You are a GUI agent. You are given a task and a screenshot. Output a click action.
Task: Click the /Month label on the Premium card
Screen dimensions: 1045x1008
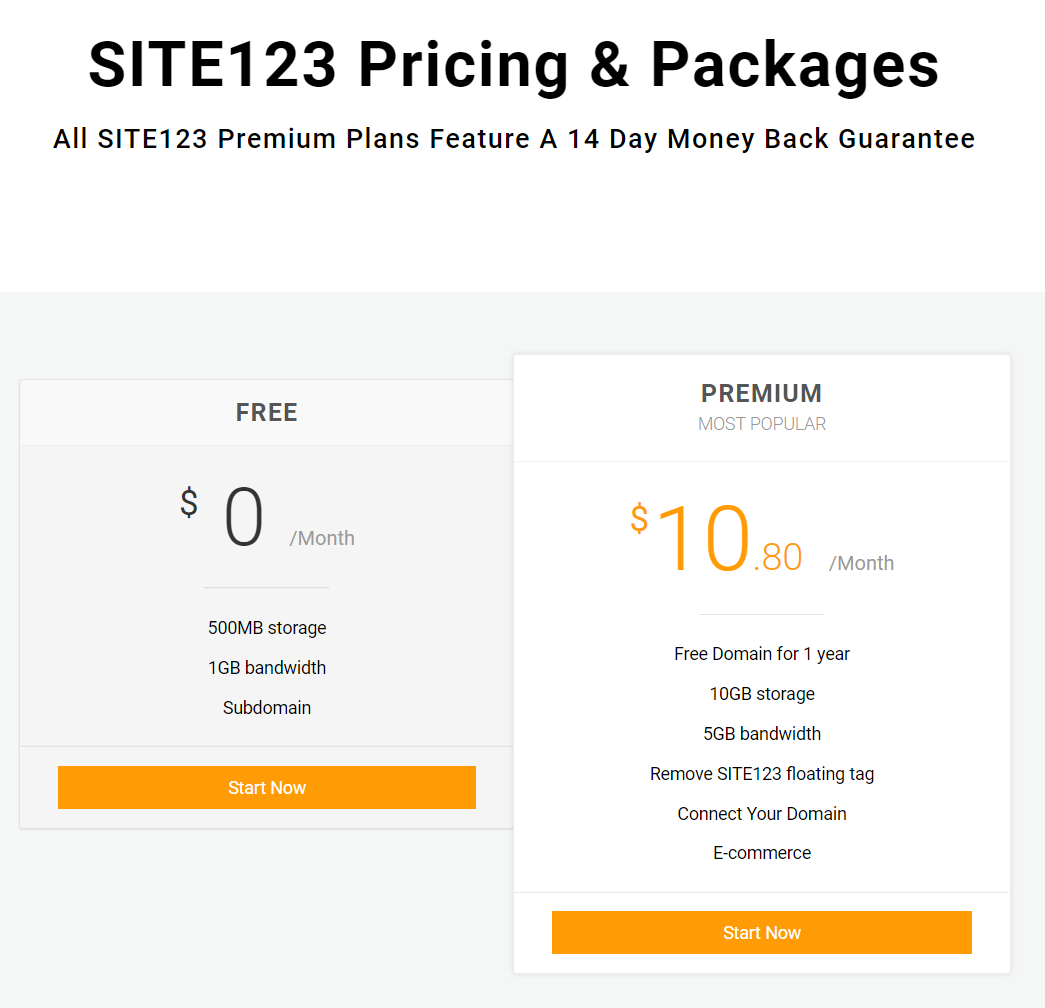click(861, 563)
